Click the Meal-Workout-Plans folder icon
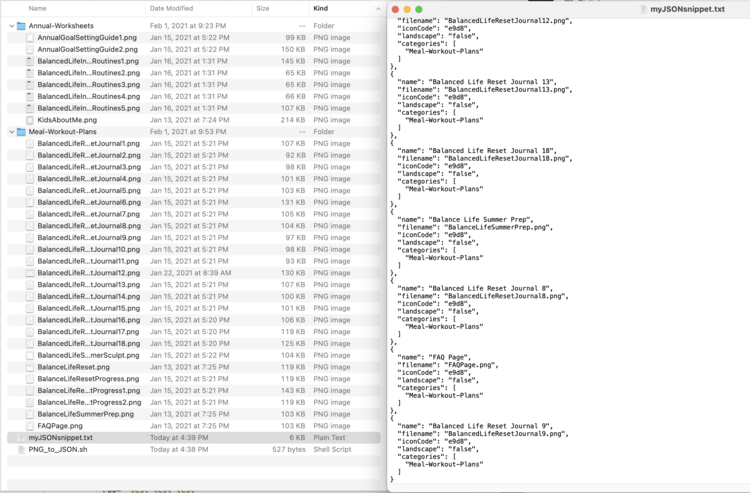The height and width of the screenshot is (493, 750). click(22, 131)
